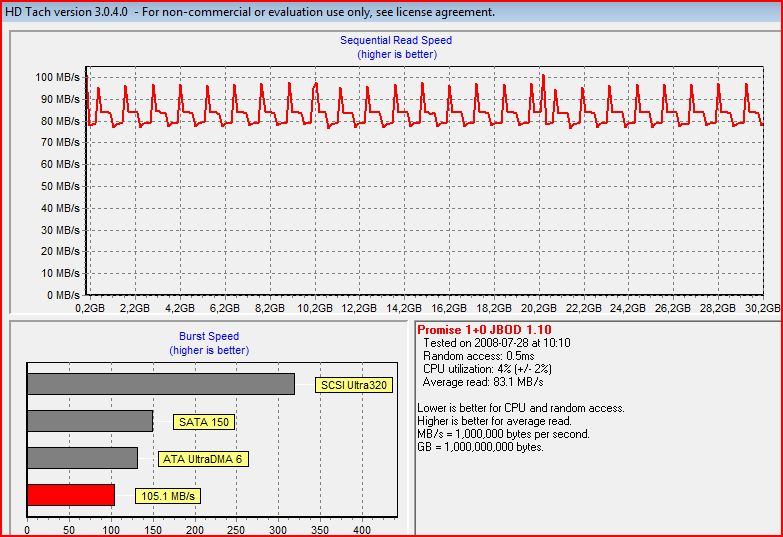Click the 50 MB/s axis label
783x537 pixels.
point(60,186)
